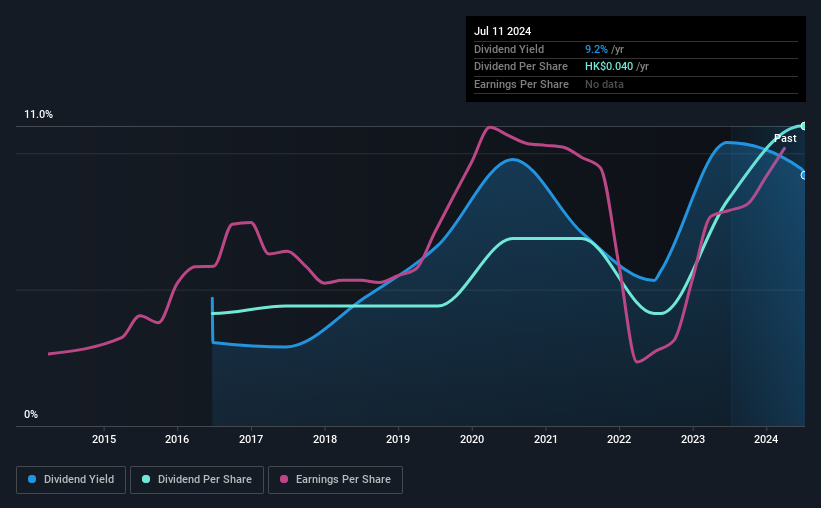Click the 11.0% y-axis label
The image size is (821, 508).
click(38, 115)
